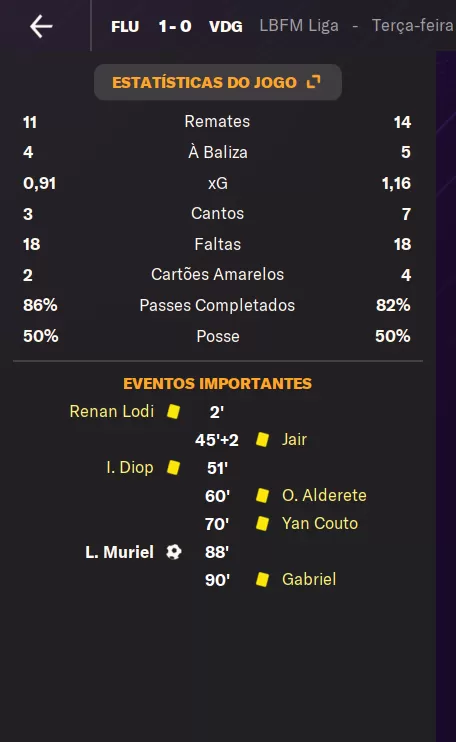This screenshot has height=742, width=456.
Task: Select Yan Couto's yellow card icon
Action: pos(263,523)
